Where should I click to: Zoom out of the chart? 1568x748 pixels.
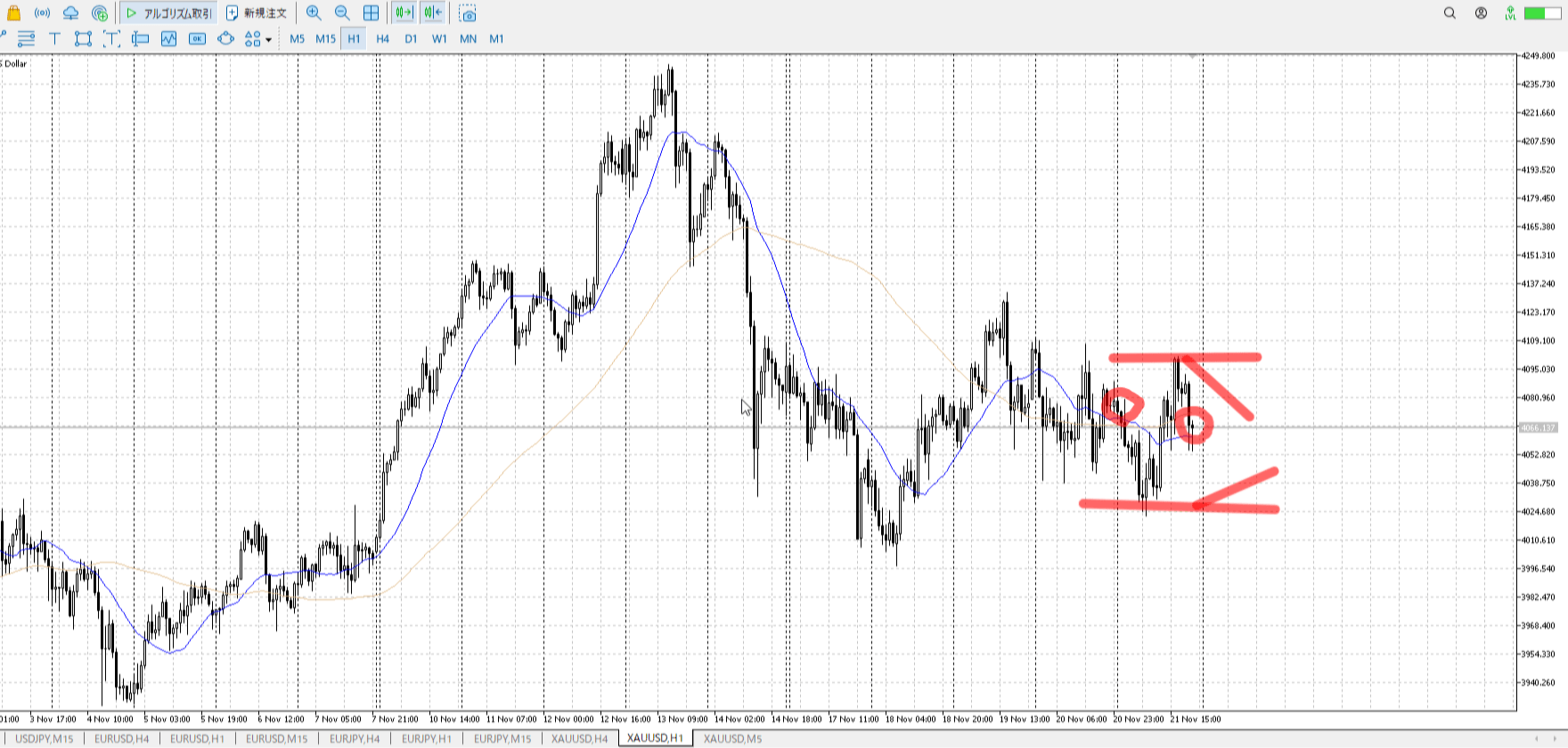point(342,13)
